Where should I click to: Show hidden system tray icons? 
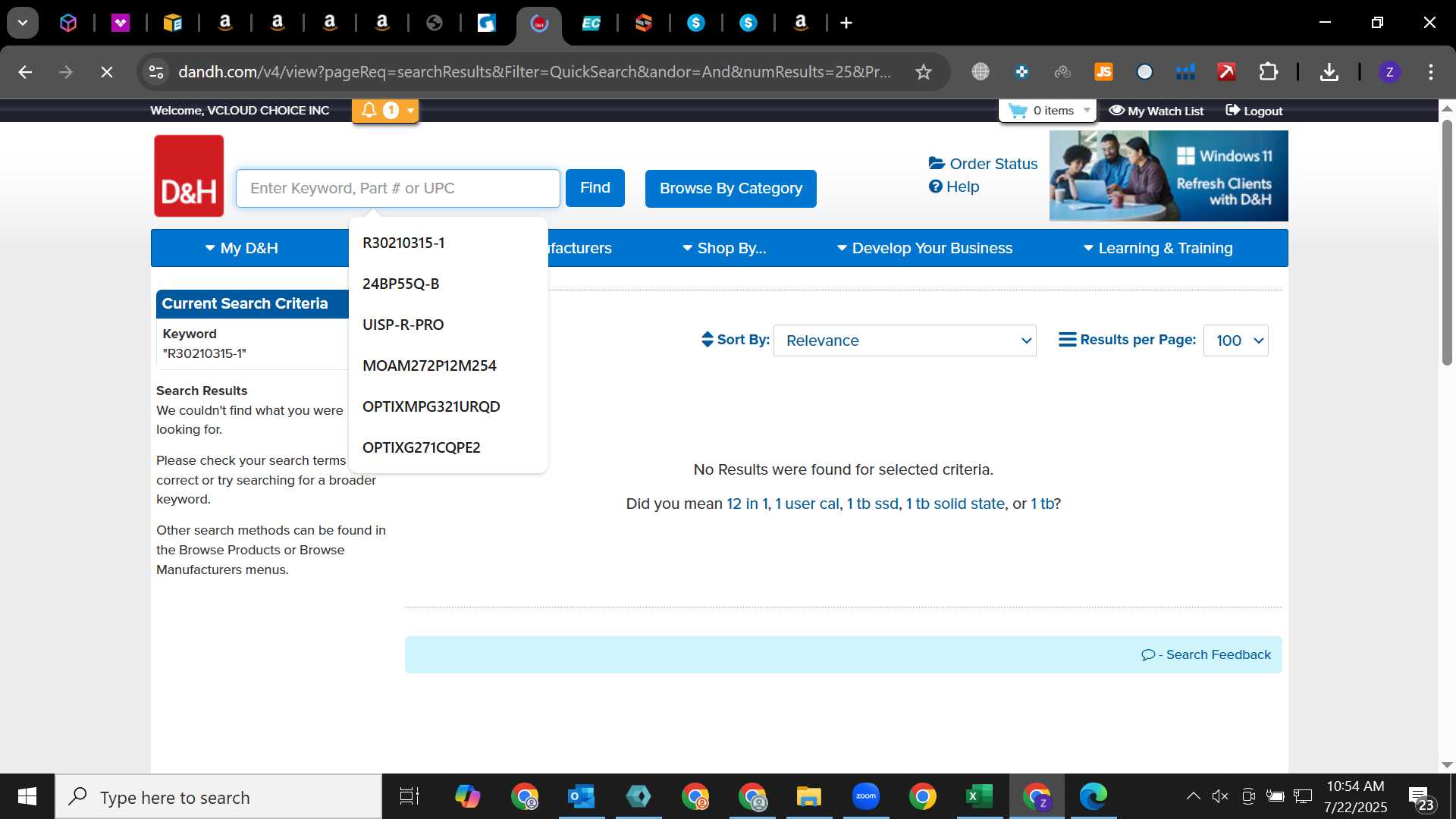pos(1193,796)
